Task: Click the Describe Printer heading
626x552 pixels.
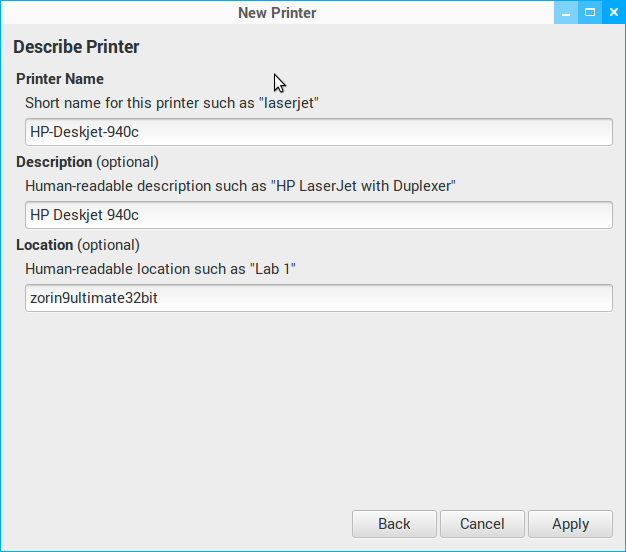Action: click(76, 47)
